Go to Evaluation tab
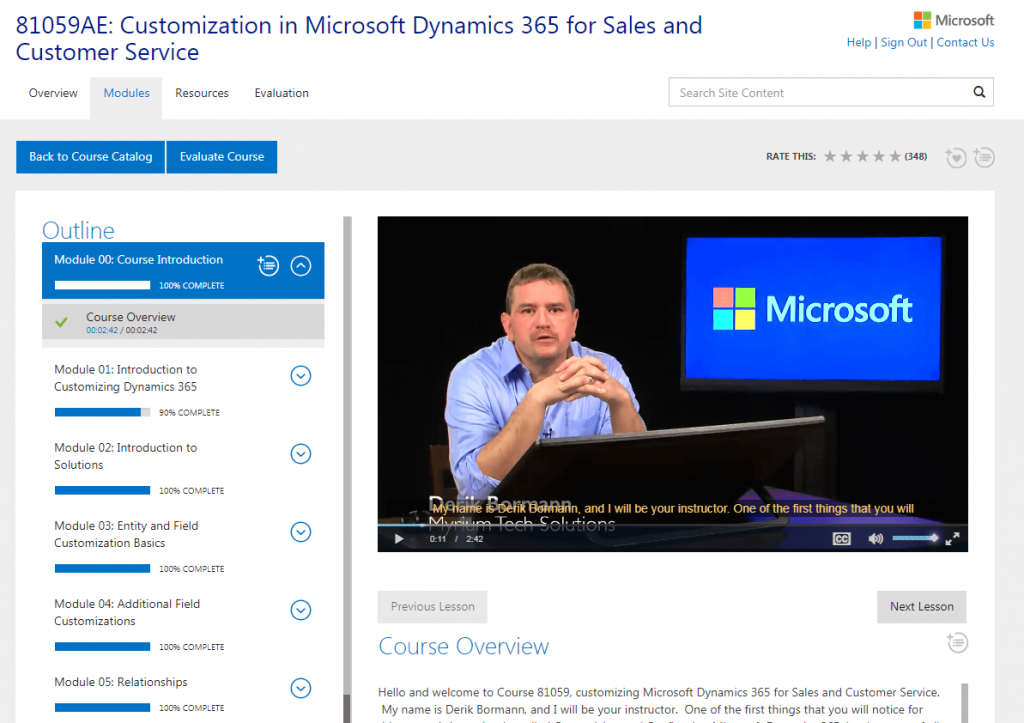This screenshot has width=1024, height=723. (281, 93)
